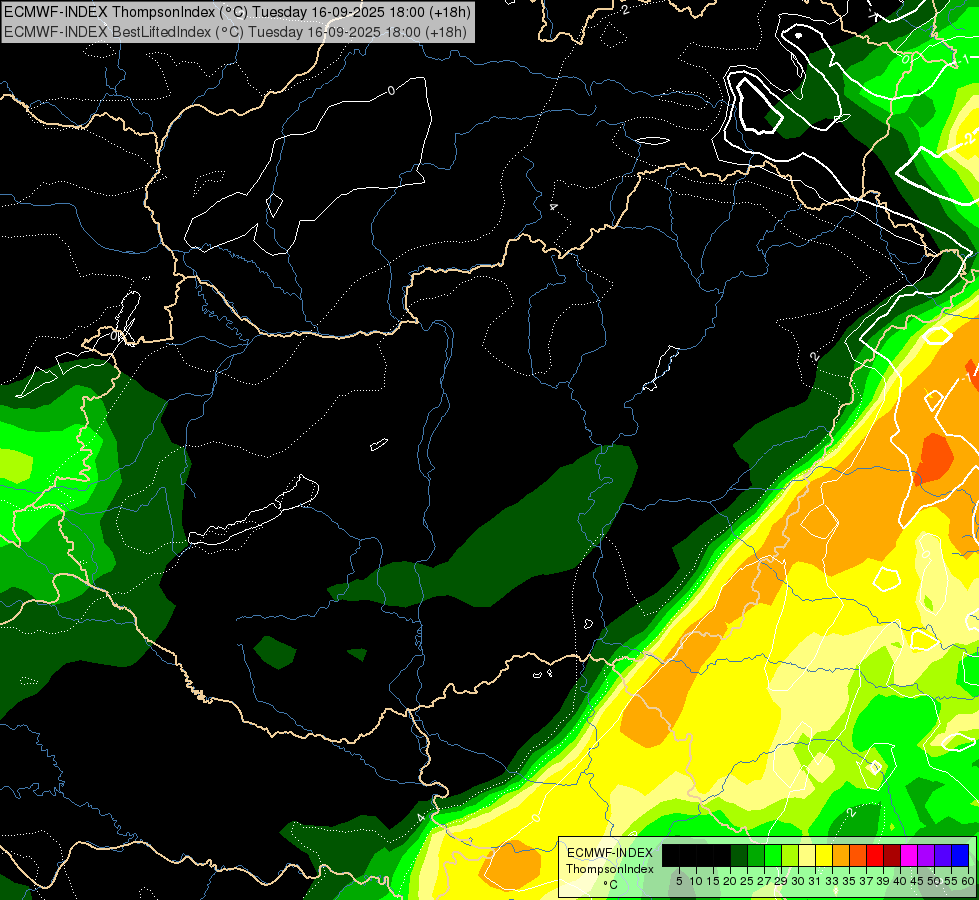Select the magenta 40–45 legend swatch
The width and height of the screenshot is (979, 900).
tap(909, 855)
